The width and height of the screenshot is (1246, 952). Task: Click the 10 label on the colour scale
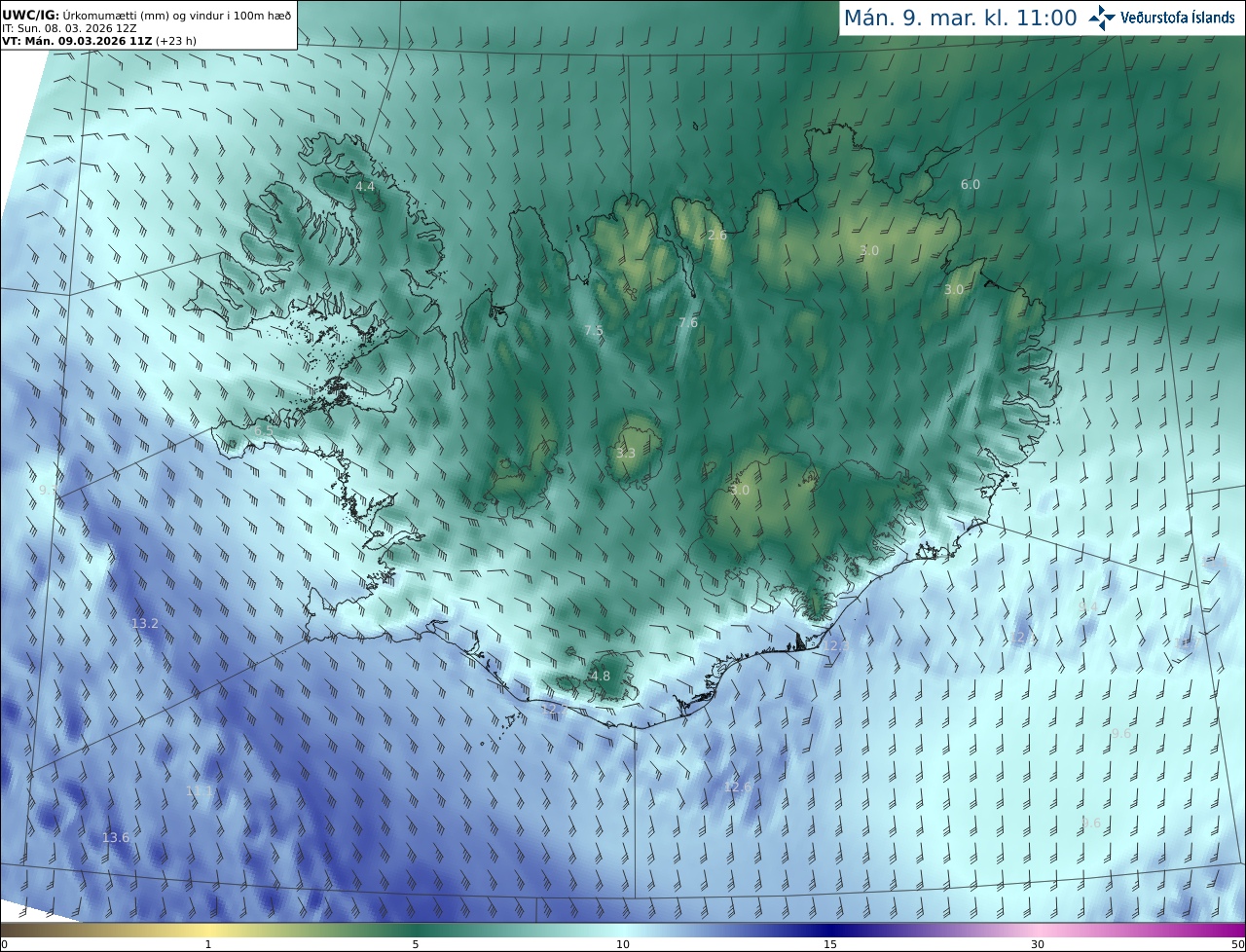pyautogui.click(x=623, y=944)
